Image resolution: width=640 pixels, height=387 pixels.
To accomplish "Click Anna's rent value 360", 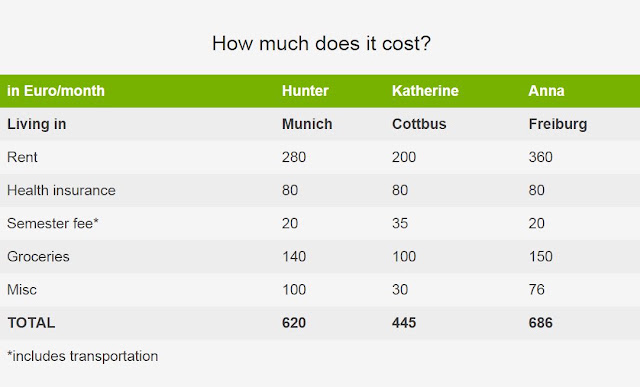I will pos(540,157).
